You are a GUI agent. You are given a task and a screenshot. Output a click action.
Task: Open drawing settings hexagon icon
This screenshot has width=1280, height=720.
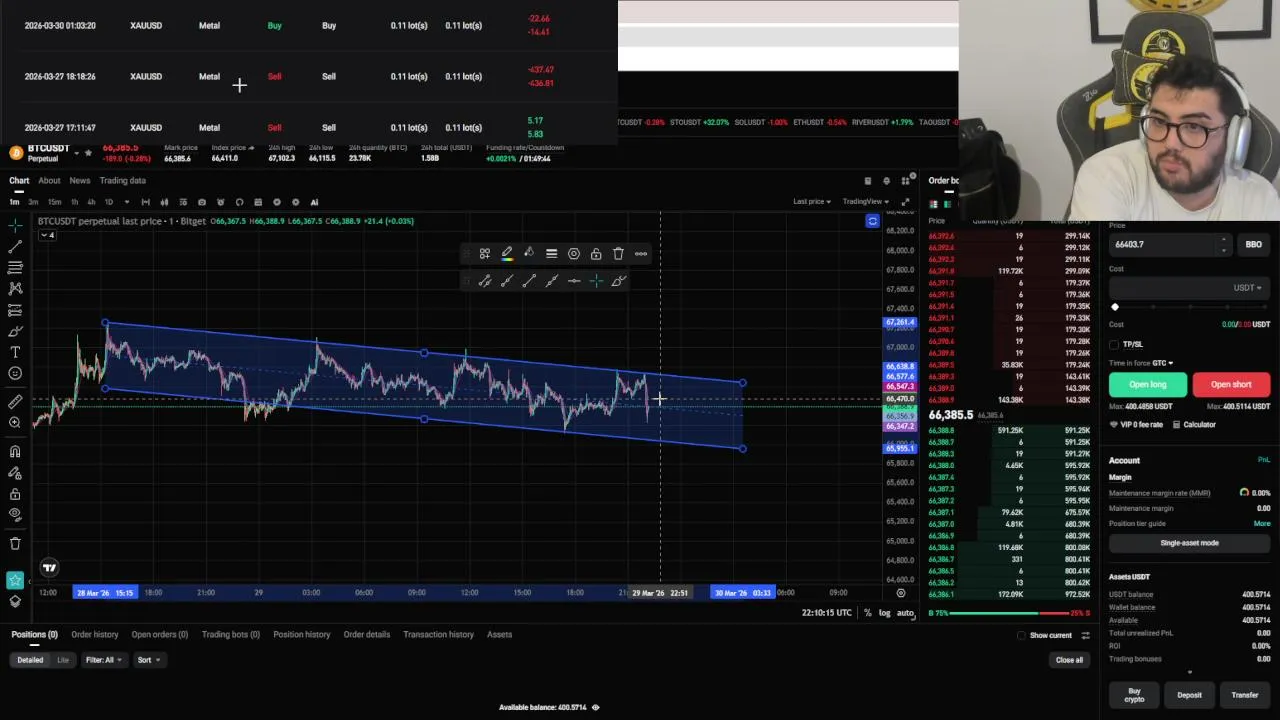click(x=574, y=254)
